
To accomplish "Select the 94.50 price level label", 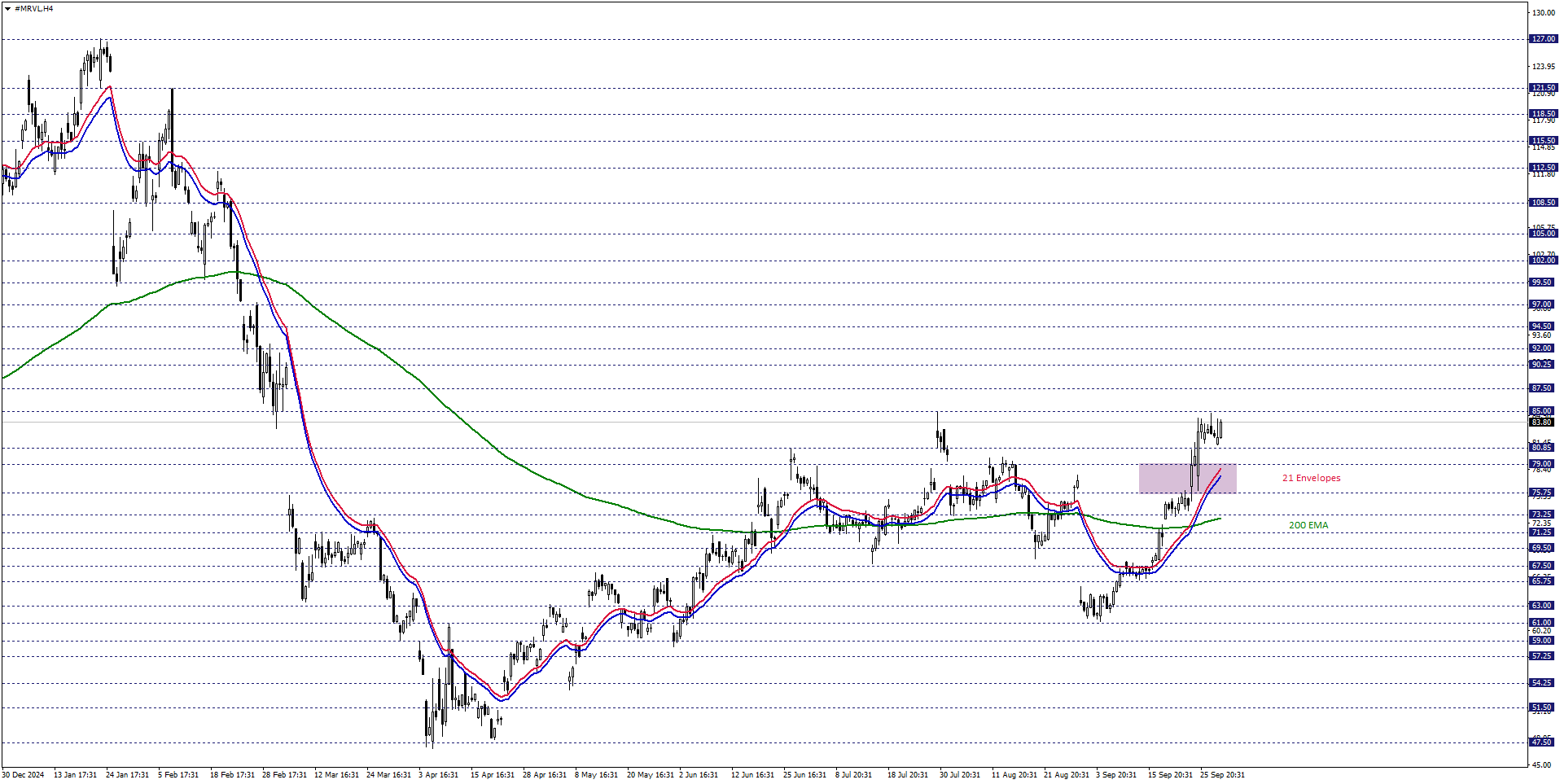I will (1544, 326).
